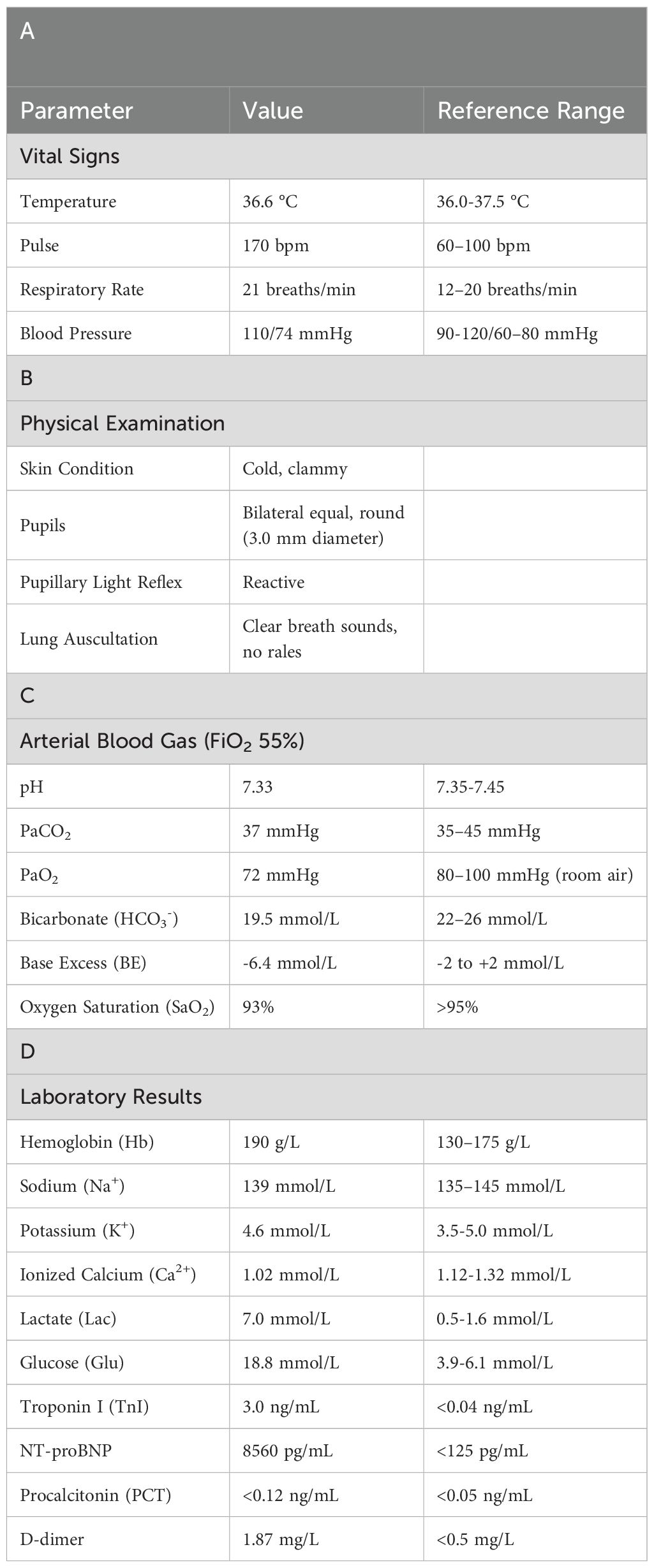Click the Value column header
654x1568 pixels.
tap(272, 110)
